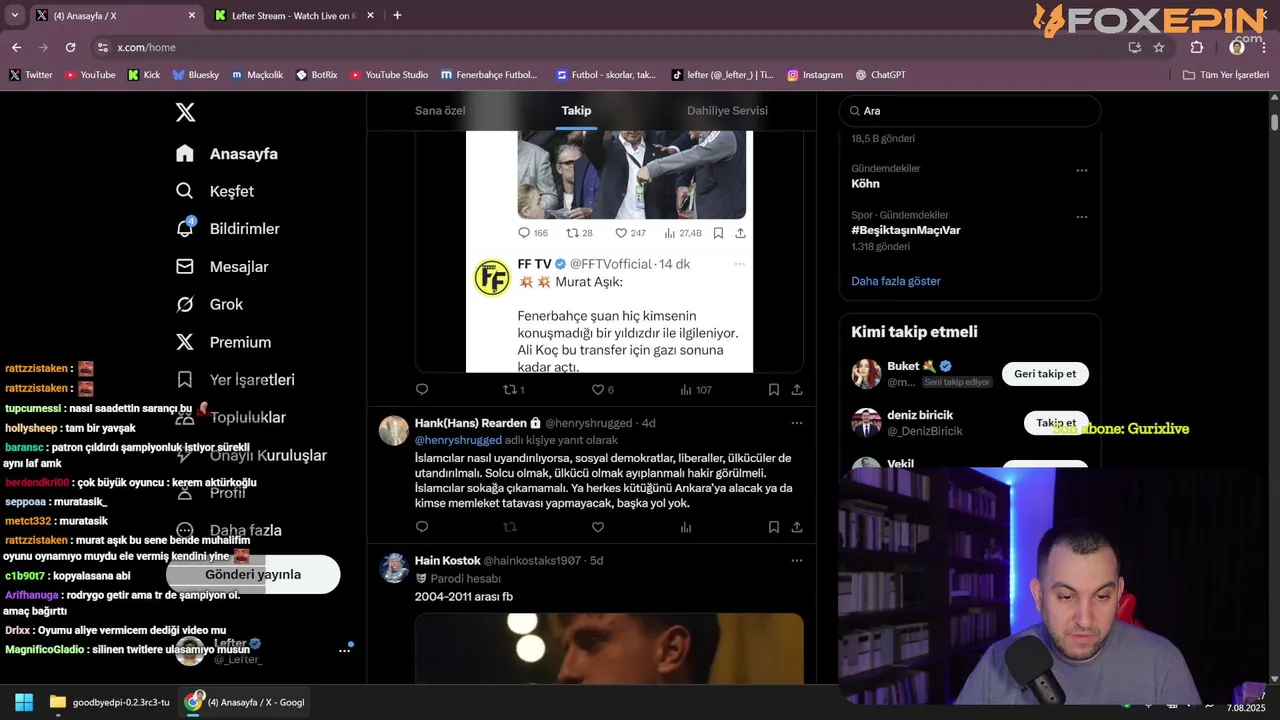The image size is (1280, 720).
Task: Reply to Hank(Hans) Rearden's tweet
Action: point(422,527)
